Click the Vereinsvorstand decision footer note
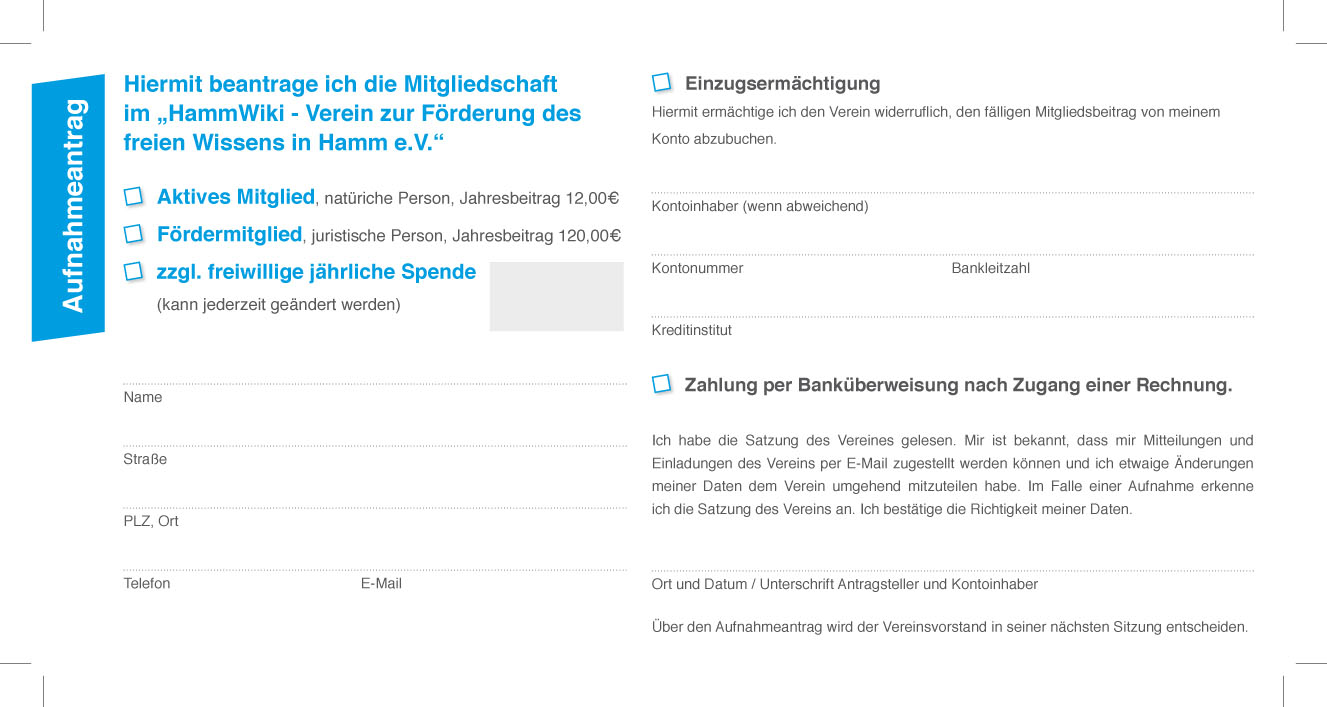Viewport: 1327px width, 707px height. pyautogui.click(x=949, y=627)
